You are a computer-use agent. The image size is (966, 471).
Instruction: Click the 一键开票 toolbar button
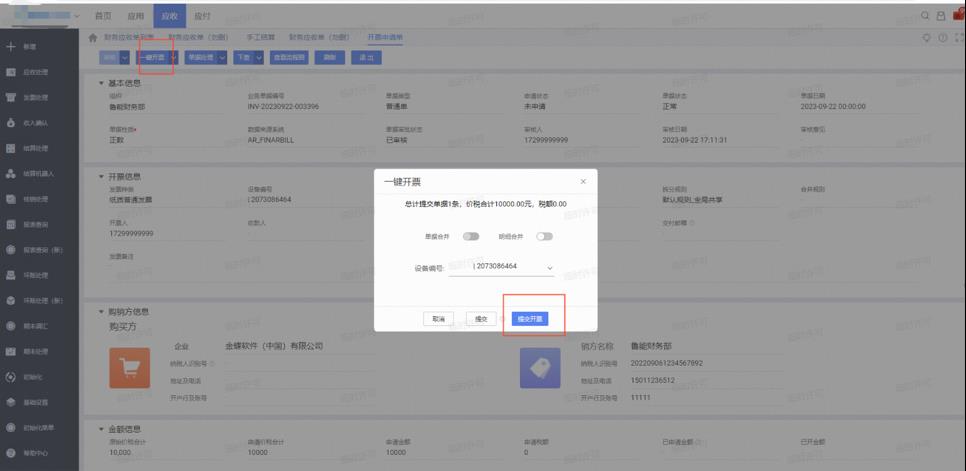[152, 57]
